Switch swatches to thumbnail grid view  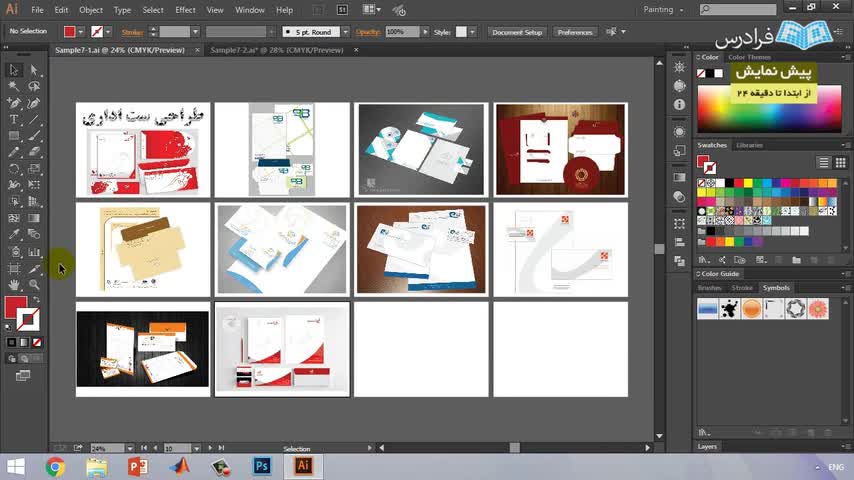[x=840, y=162]
